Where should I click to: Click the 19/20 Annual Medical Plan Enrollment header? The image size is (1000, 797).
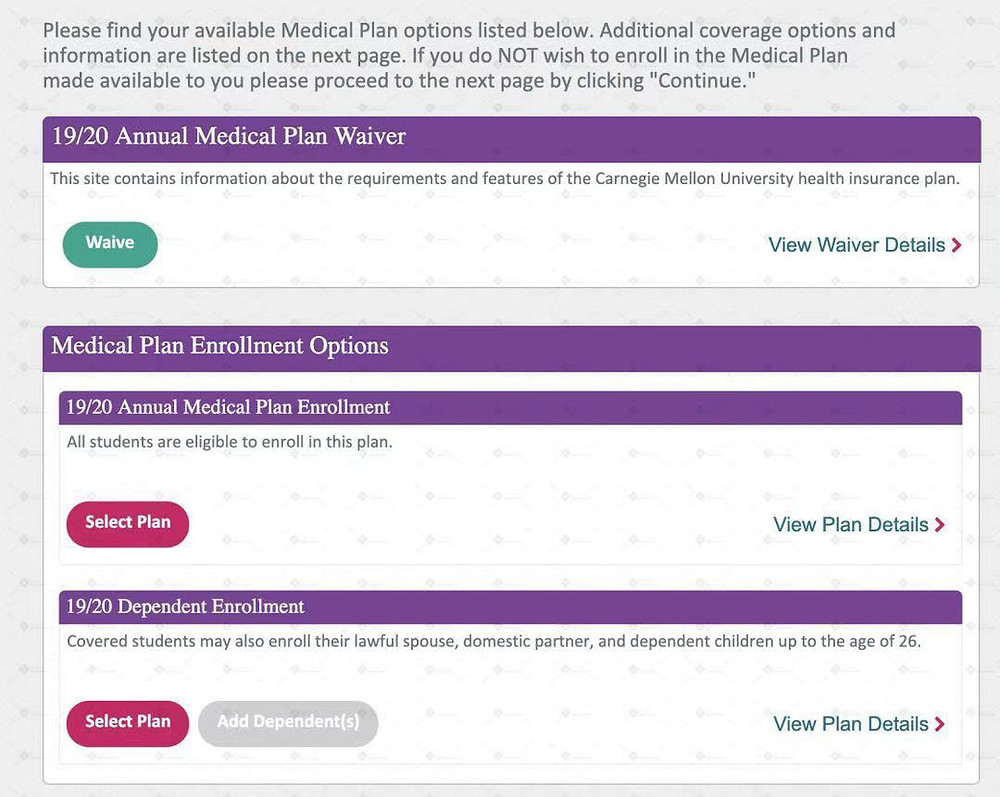pyautogui.click(x=510, y=408)
